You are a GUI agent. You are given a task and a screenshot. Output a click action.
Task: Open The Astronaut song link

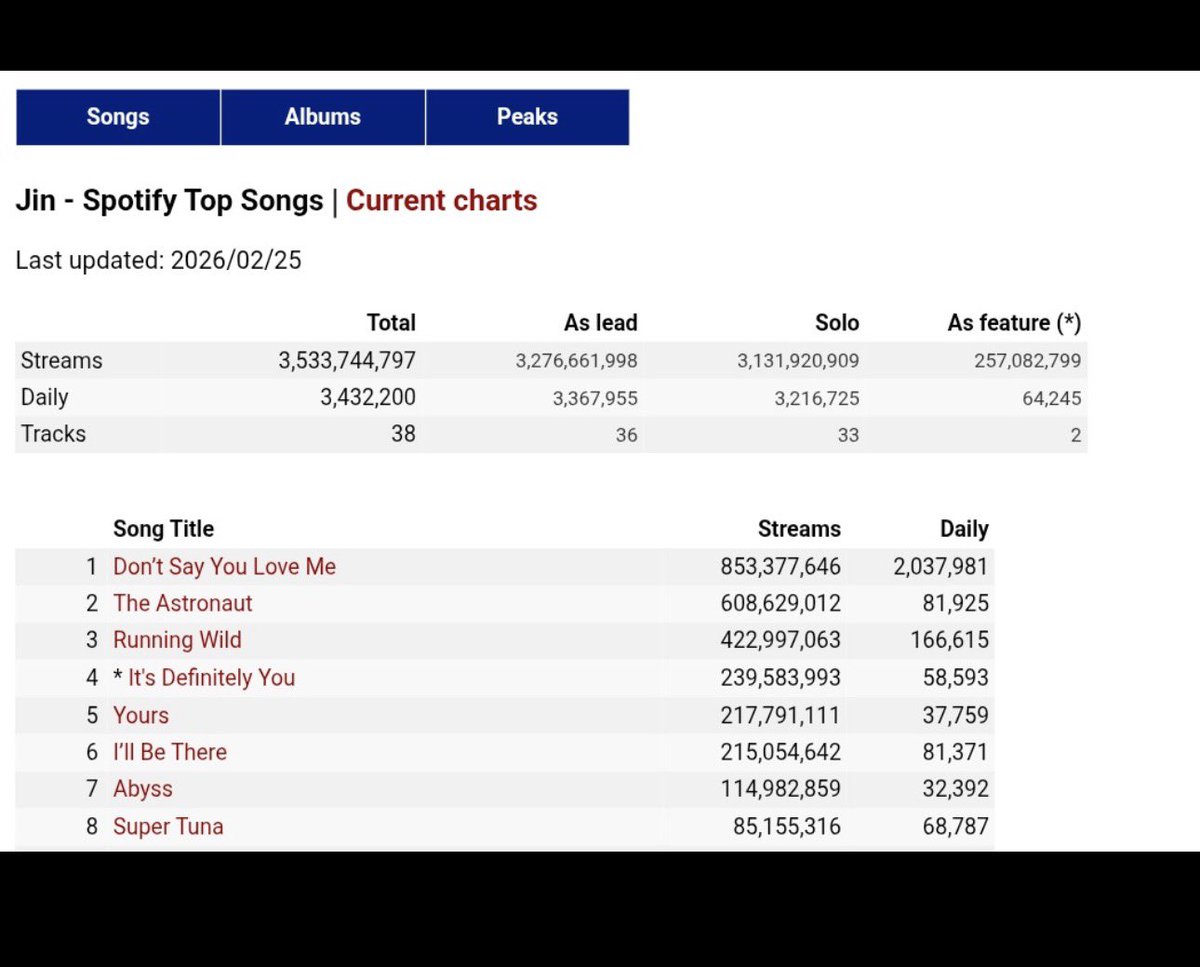pos(182,603)
